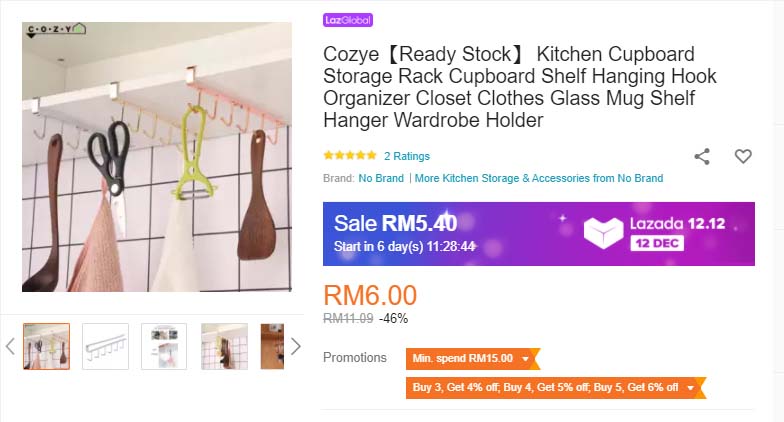This screenshot has width=784, height=422.
Task: Click the share icon
Action: pos(702,156)
